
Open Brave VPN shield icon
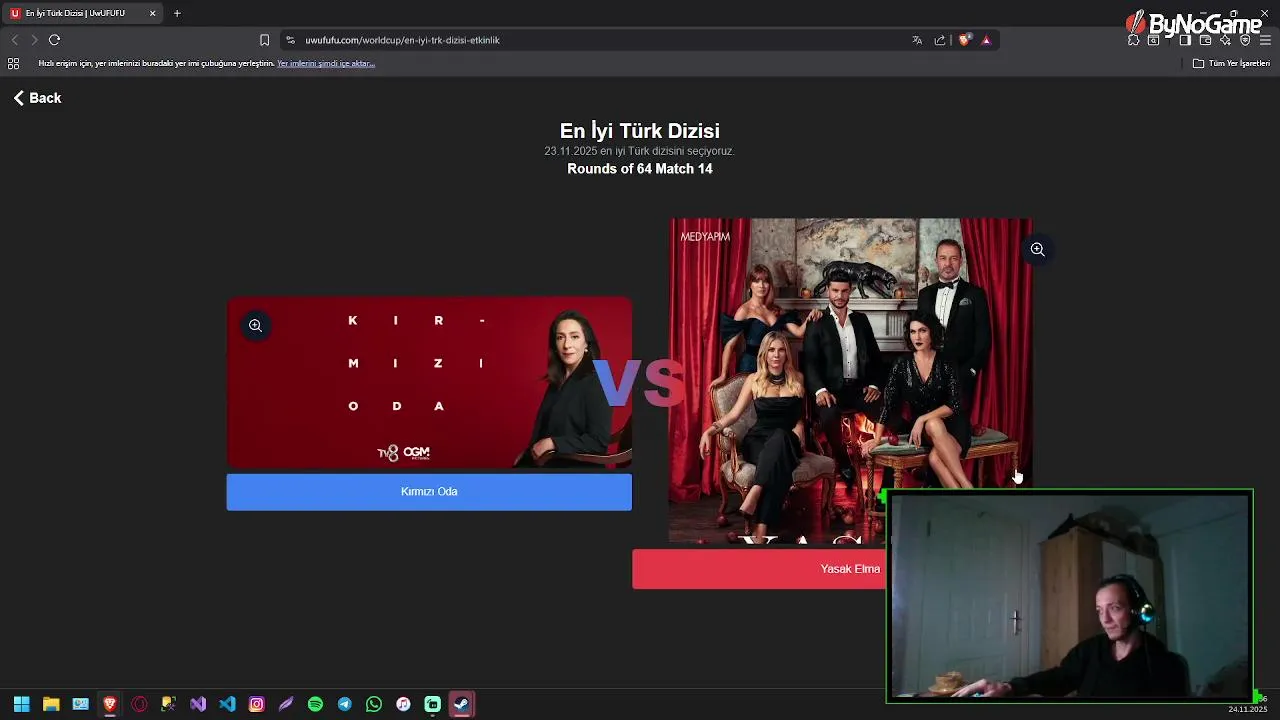pyautogui.click(x=1245, y=40)
